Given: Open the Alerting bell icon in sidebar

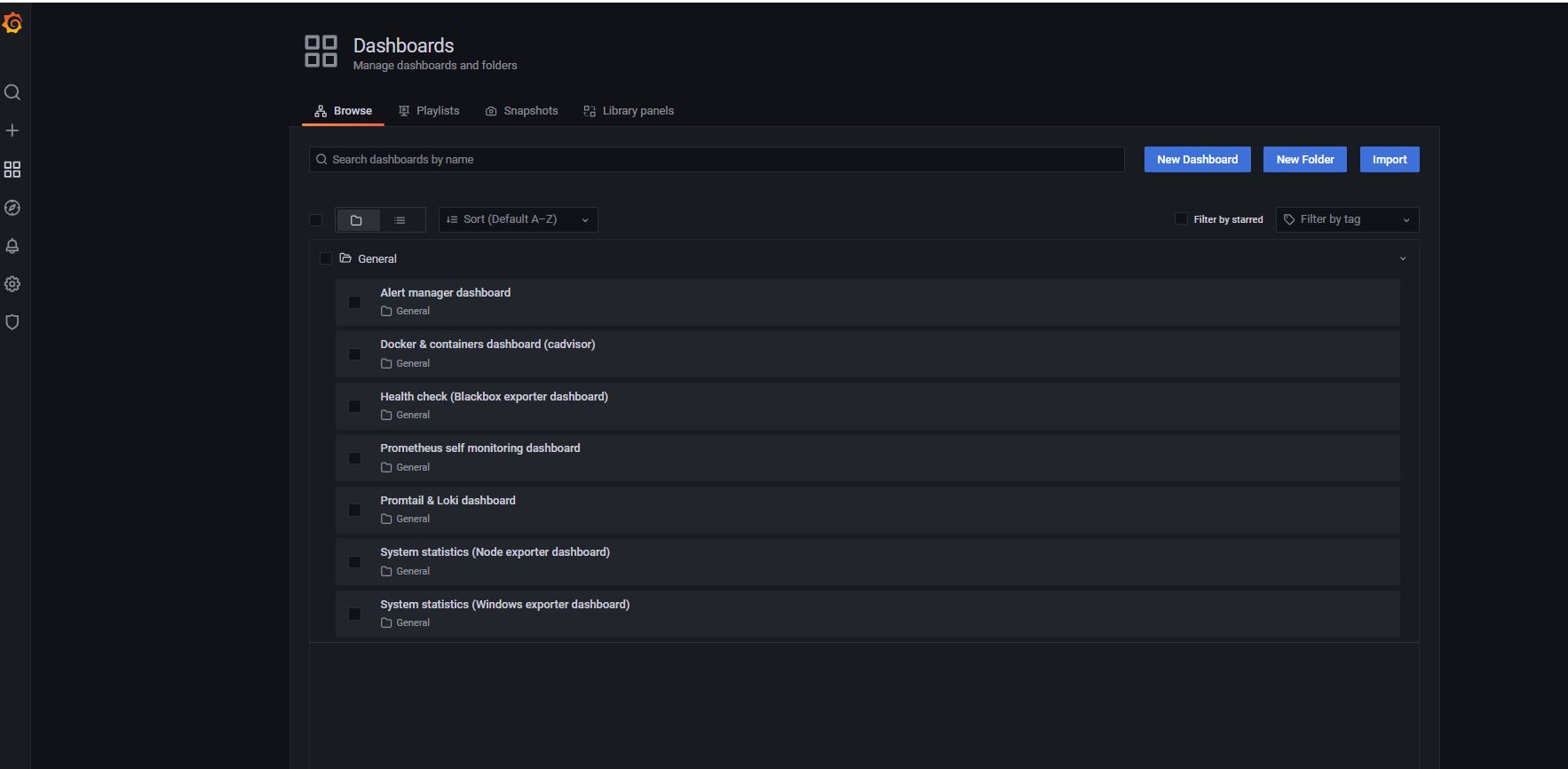Looking at the screenshot, I should coord(12,246).
